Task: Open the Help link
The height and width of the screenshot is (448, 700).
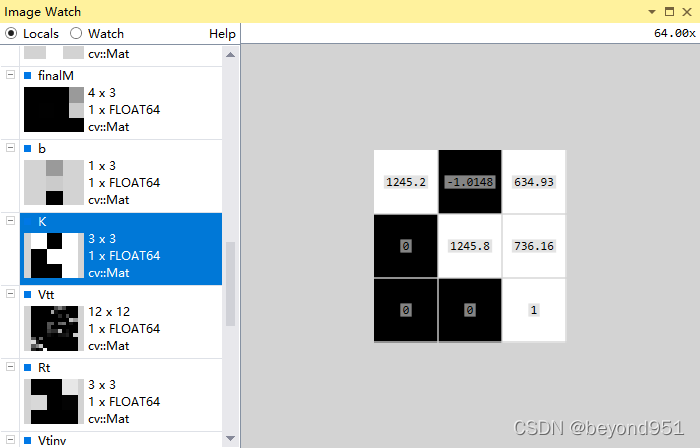Action: point(222,34)
